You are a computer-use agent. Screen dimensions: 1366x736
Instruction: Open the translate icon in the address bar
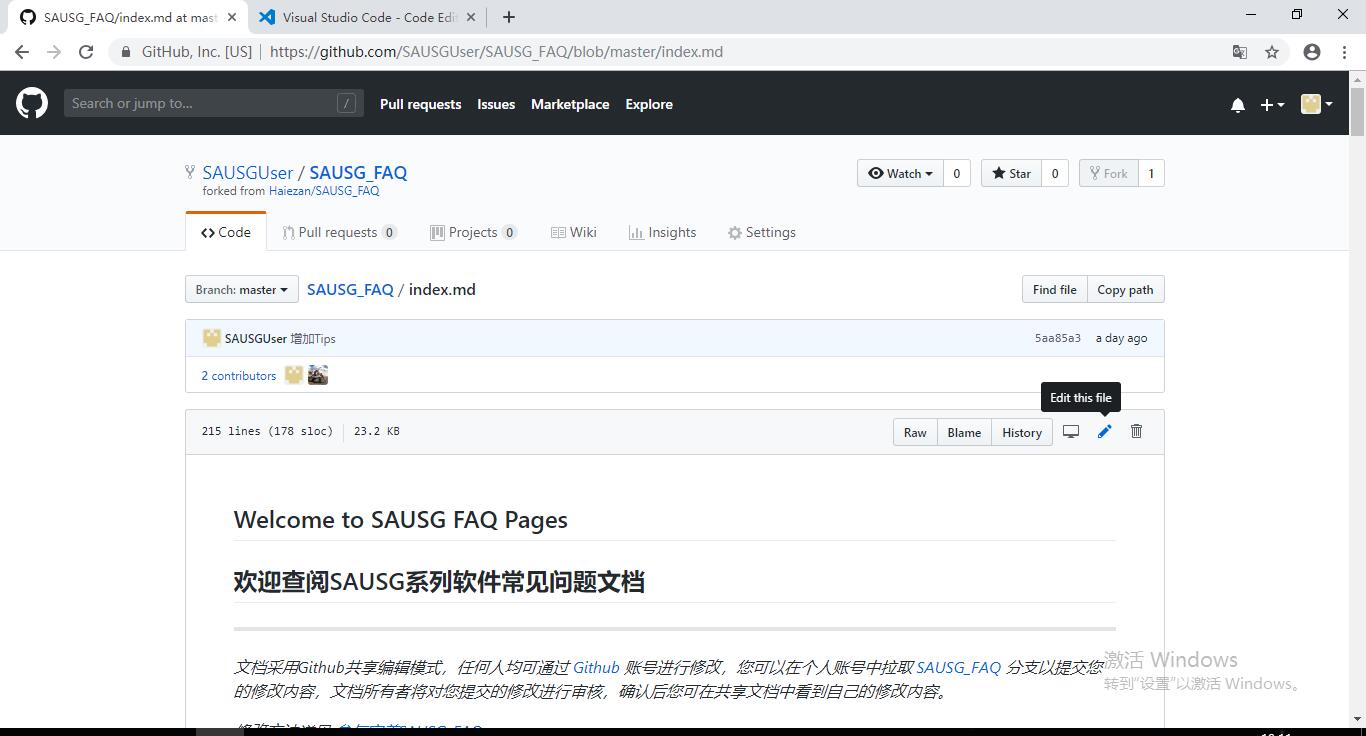click(1240, 51)
